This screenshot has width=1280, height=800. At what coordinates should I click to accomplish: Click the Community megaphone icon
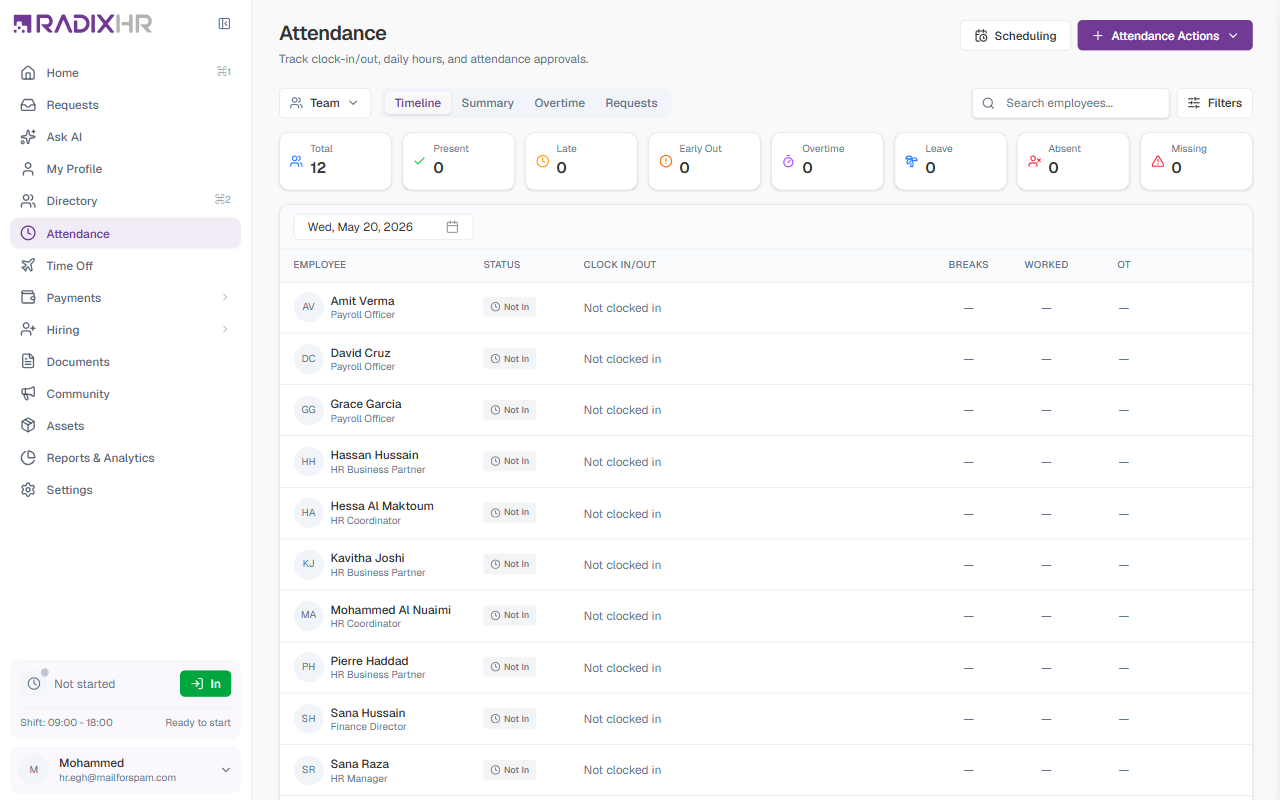point(28,394)
